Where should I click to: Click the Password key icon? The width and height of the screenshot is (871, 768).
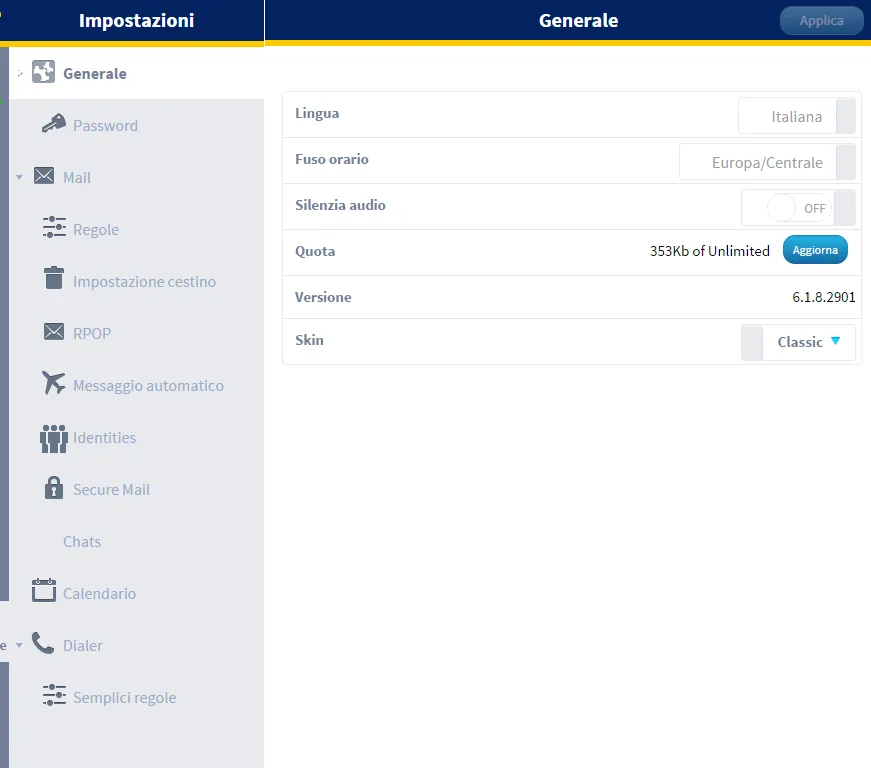tap(54, 124)
